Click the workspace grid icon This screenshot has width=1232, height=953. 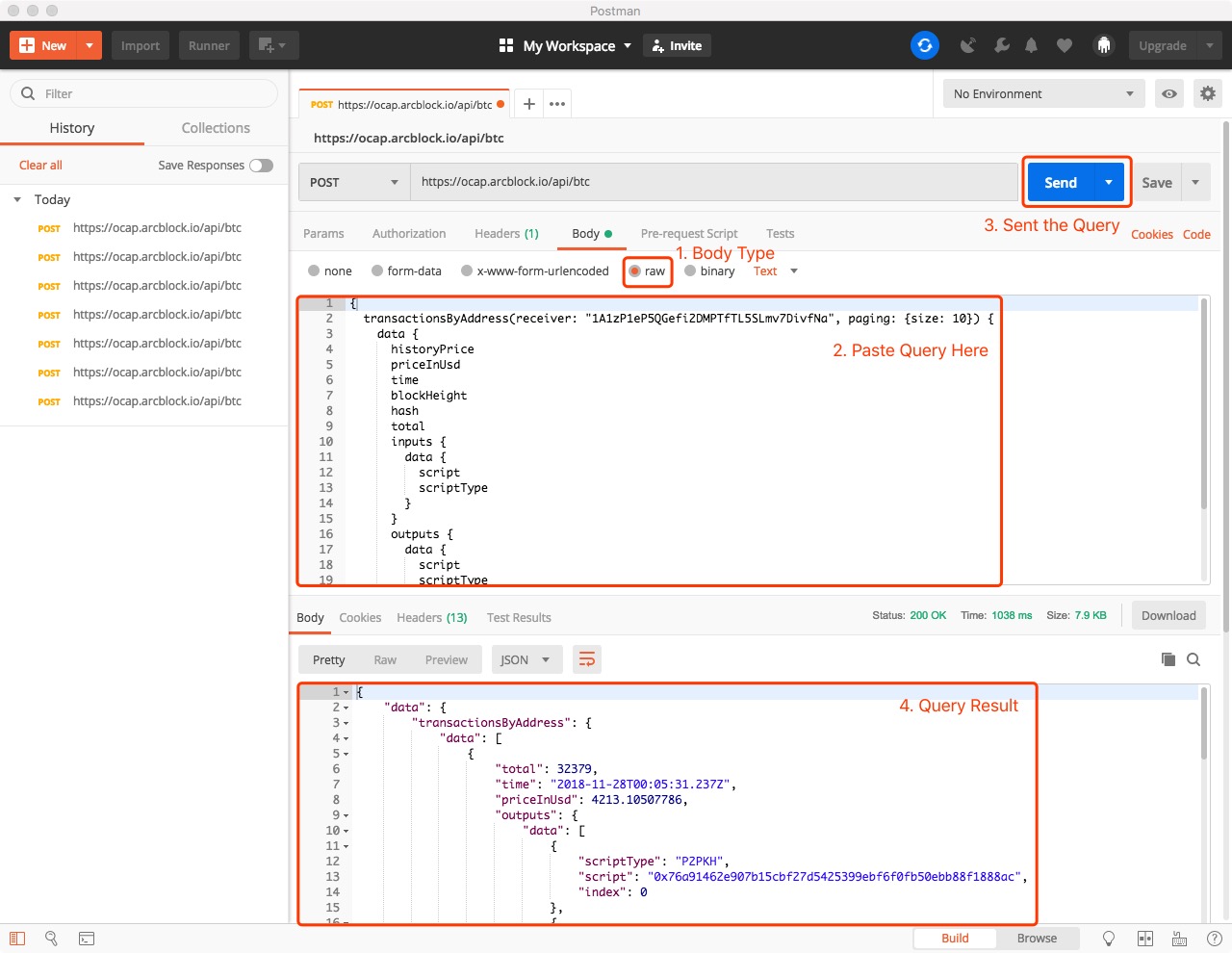point(506,45)
